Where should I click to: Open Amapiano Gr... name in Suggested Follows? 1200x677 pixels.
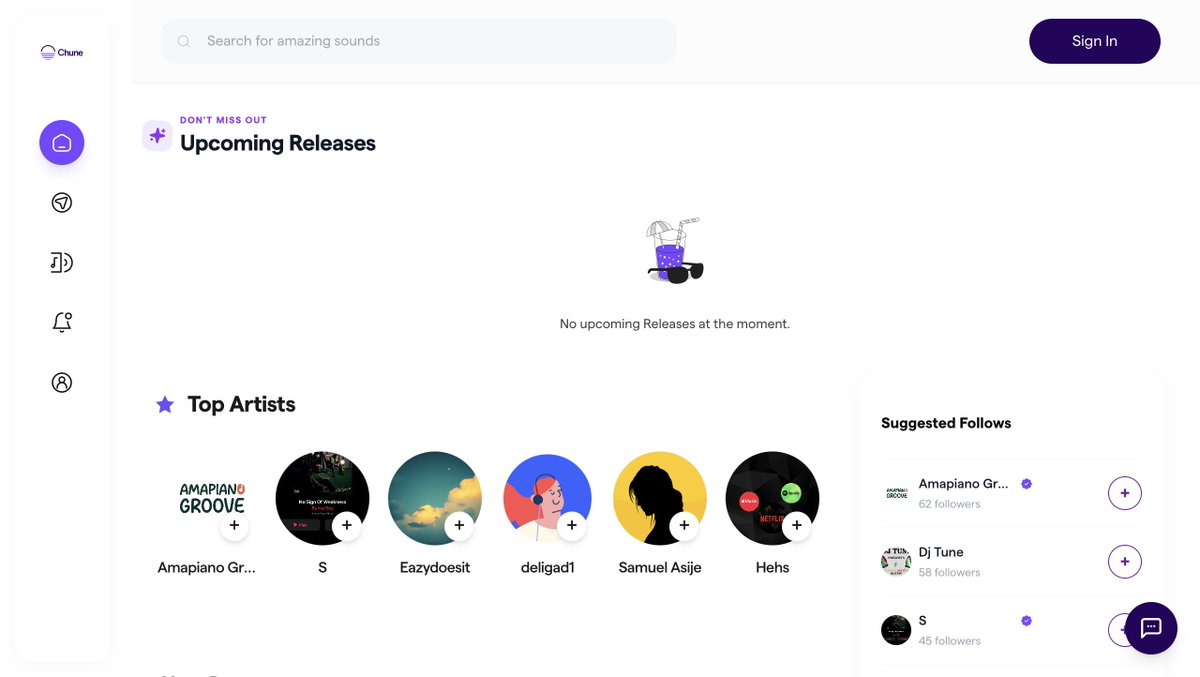point(964,484)
